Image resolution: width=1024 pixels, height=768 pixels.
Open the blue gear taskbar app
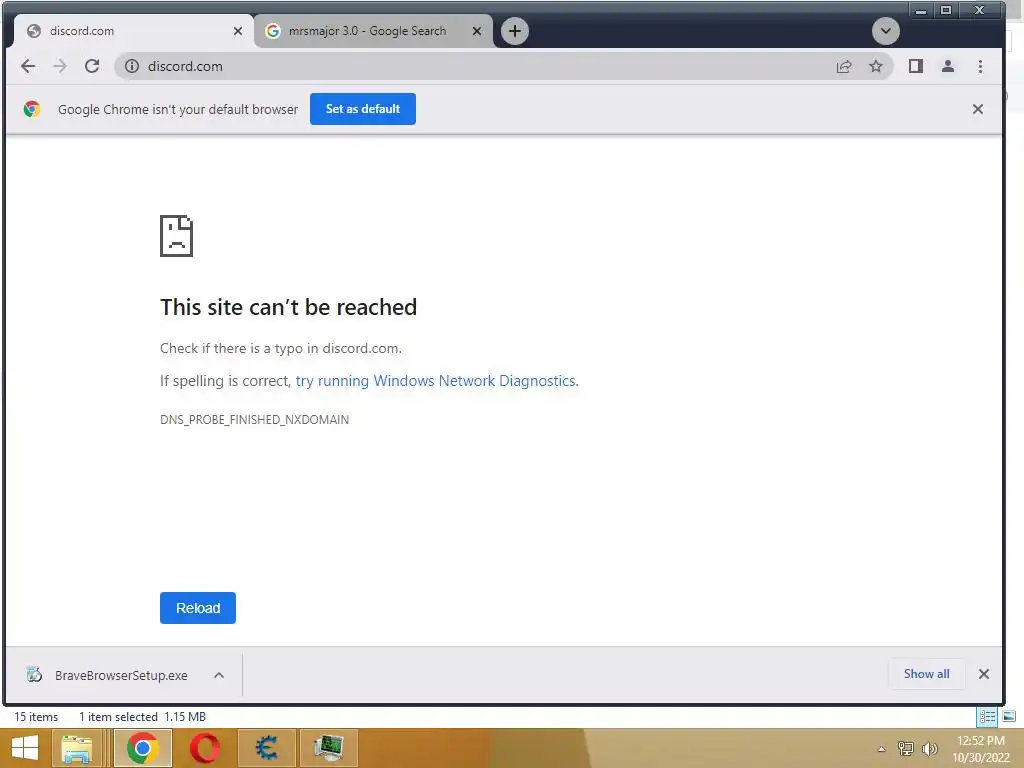(266, 748)
